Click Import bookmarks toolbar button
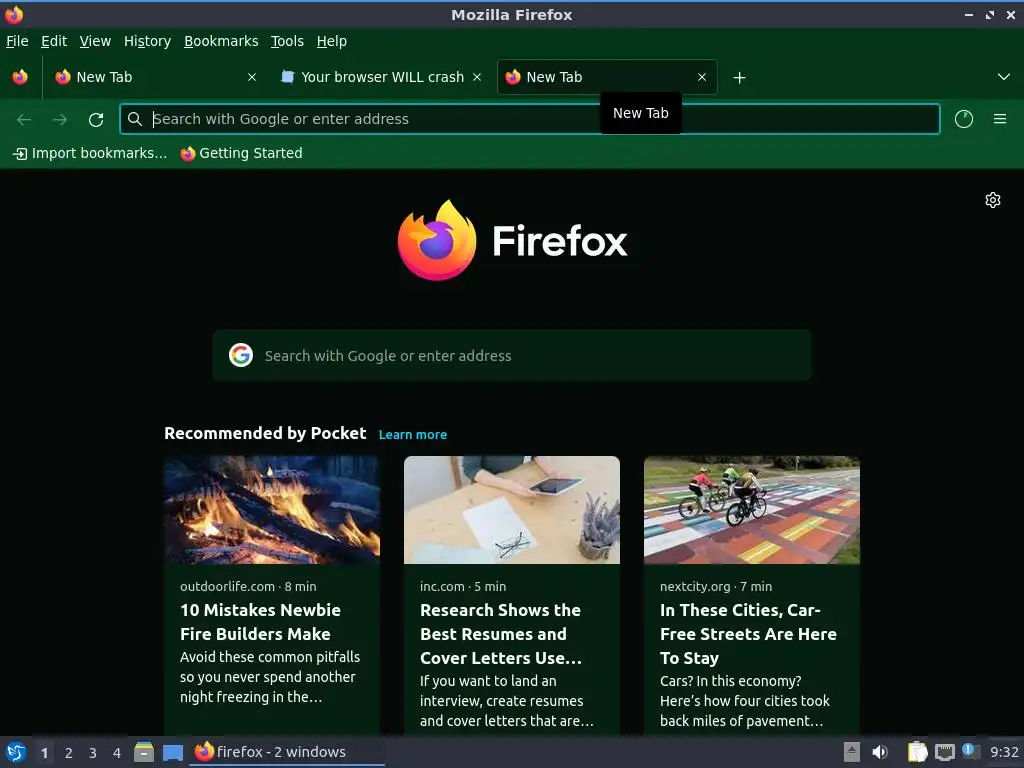Image resolution: width=1024 pixels, height=768 pixels. point(90,153)
